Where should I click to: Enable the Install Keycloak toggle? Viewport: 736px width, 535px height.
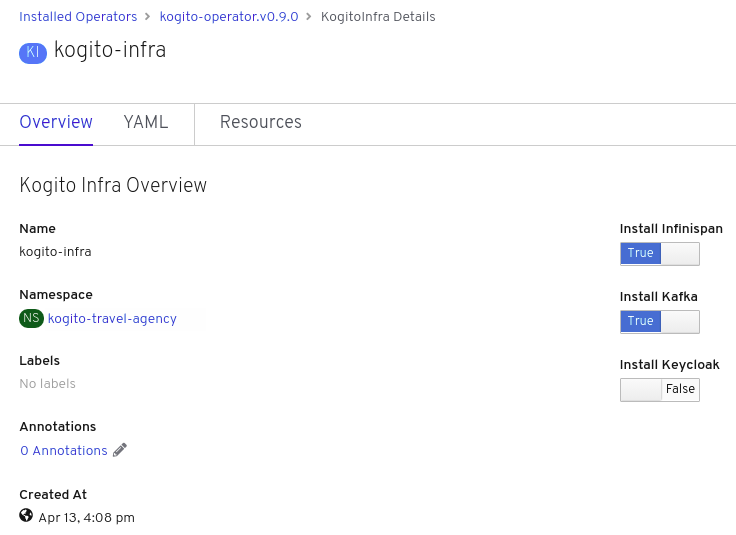coord(659,390)
